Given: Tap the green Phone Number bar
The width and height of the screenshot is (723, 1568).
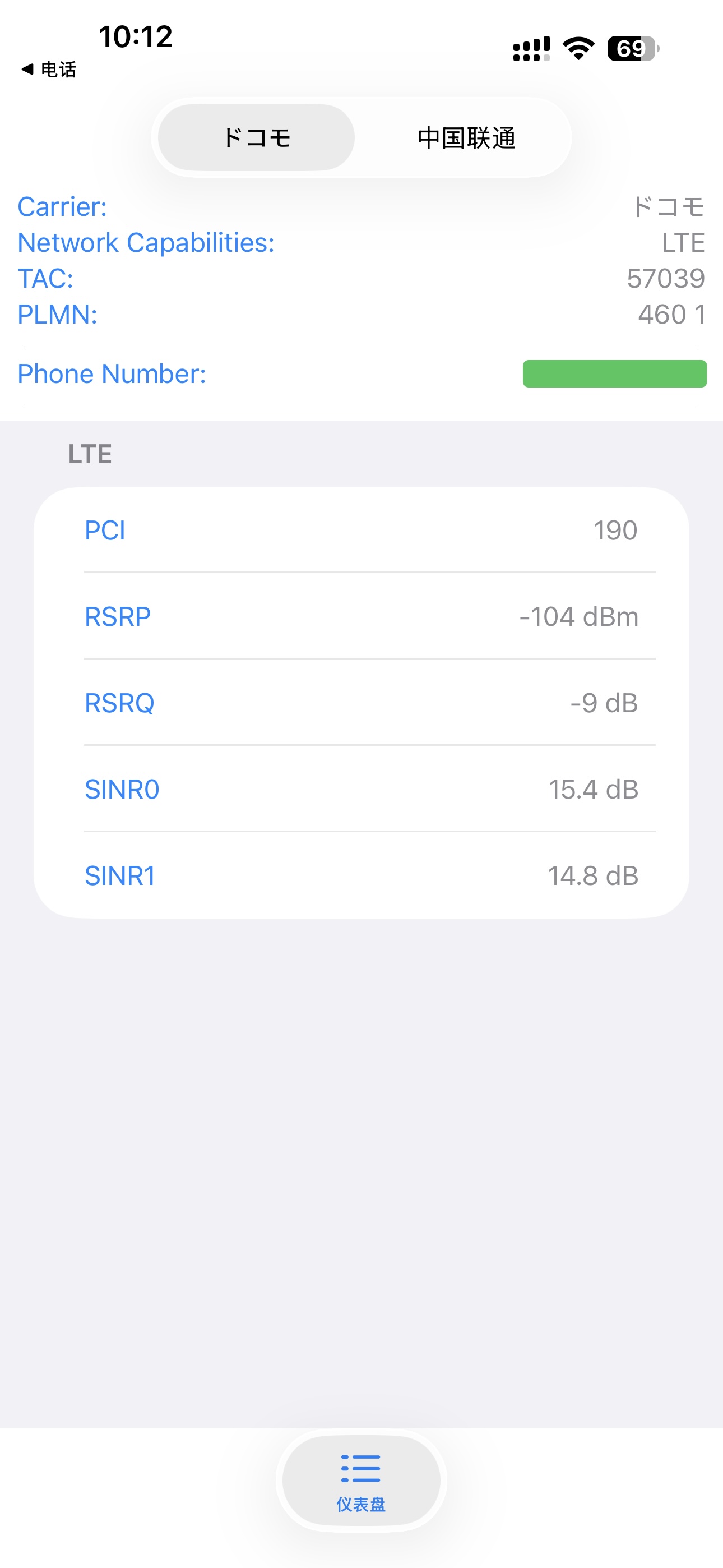Looking at the screenshot, I should coord(614,373).
